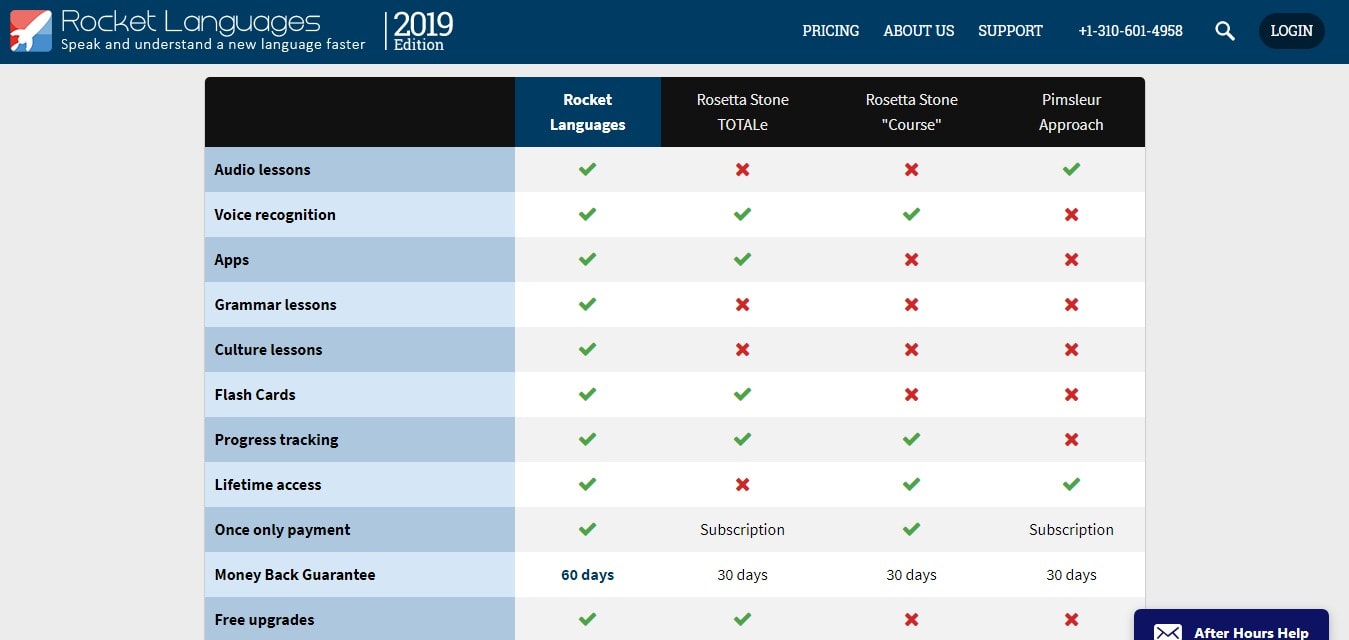Click the Rosetta Stone "Course" column header
This screenshot has width=1349, height=640.
tap(911, 112)
